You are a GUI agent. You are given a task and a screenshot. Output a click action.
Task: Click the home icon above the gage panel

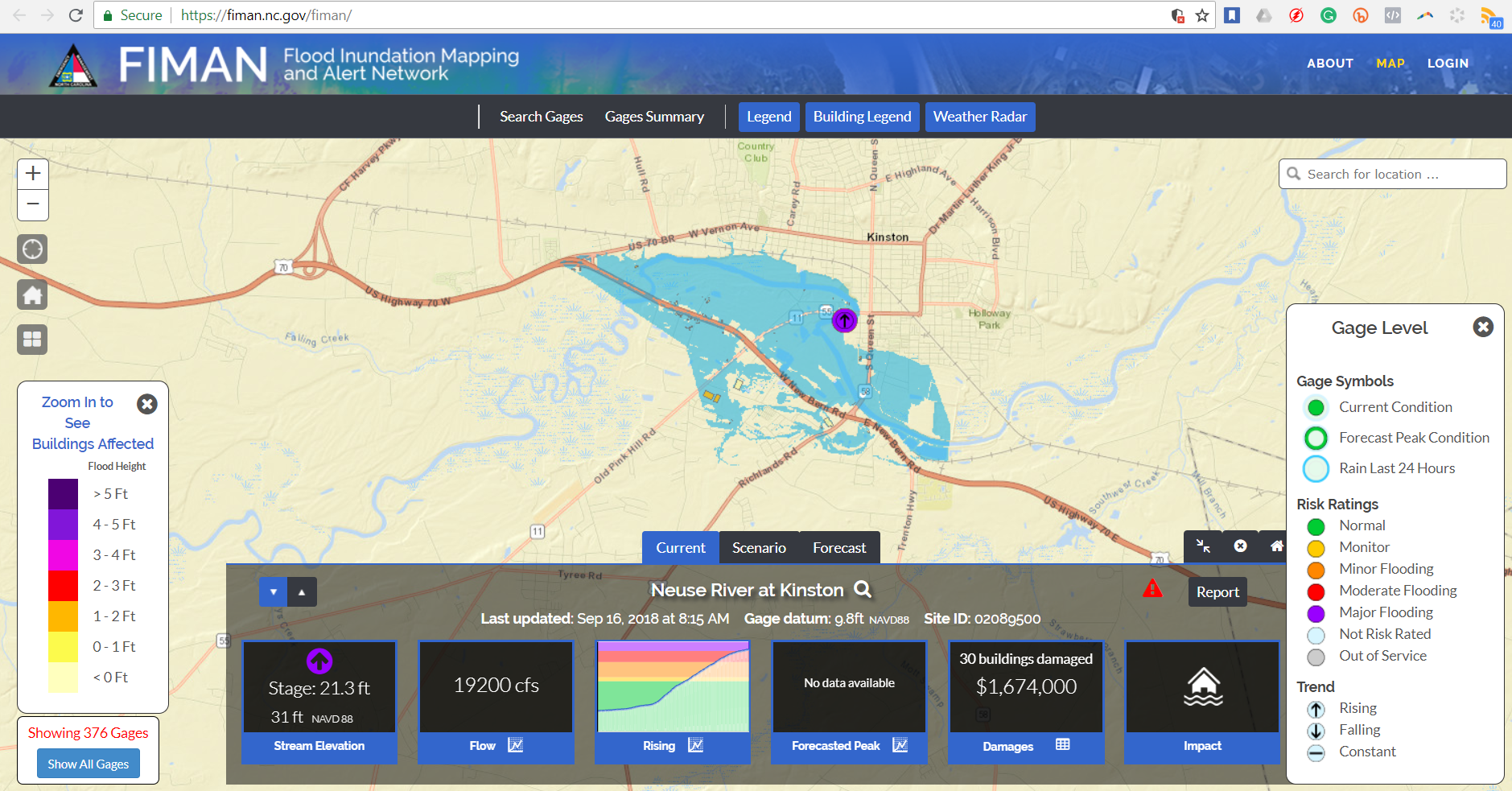(x=1277, y=546)
